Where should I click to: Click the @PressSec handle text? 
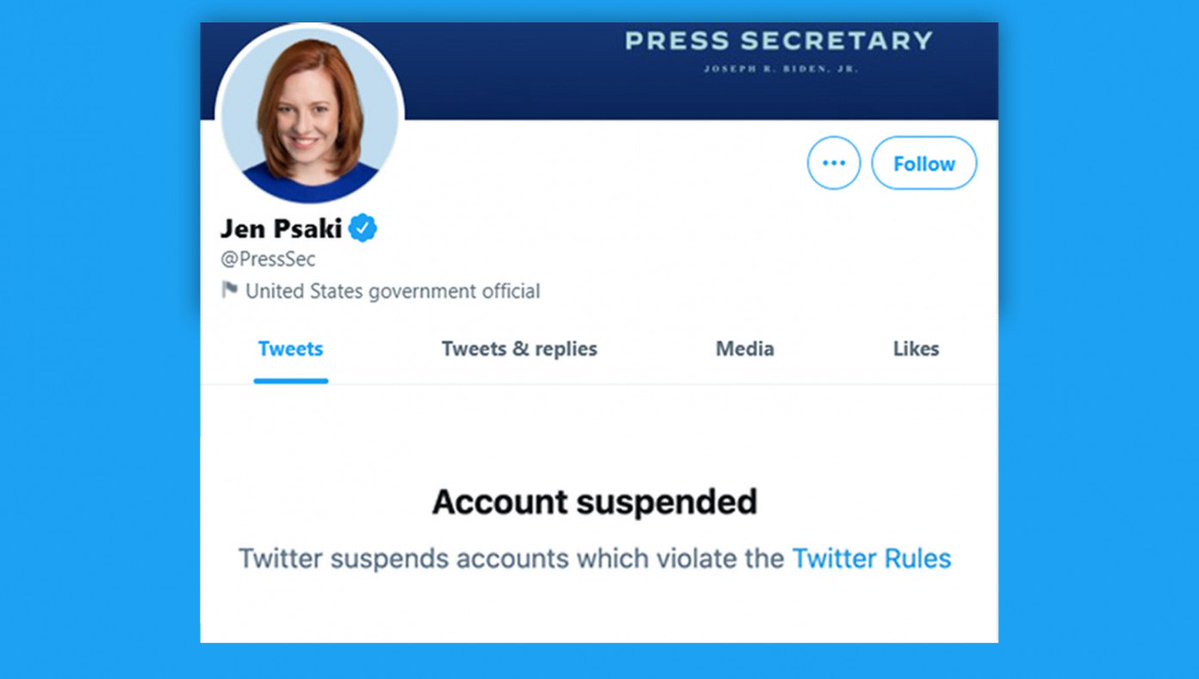(268, 259)
